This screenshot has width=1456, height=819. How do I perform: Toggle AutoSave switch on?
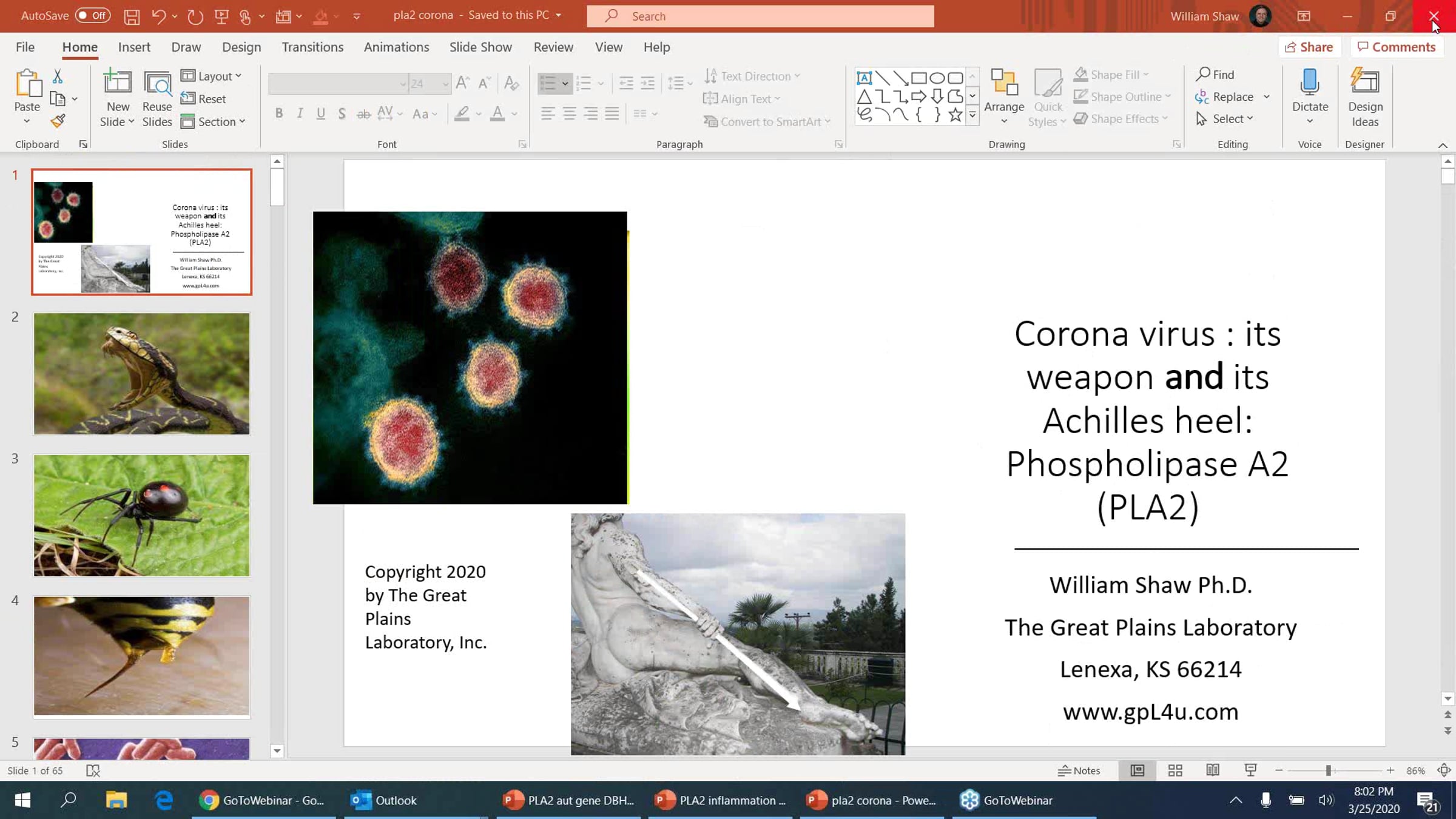pos(93,16)
